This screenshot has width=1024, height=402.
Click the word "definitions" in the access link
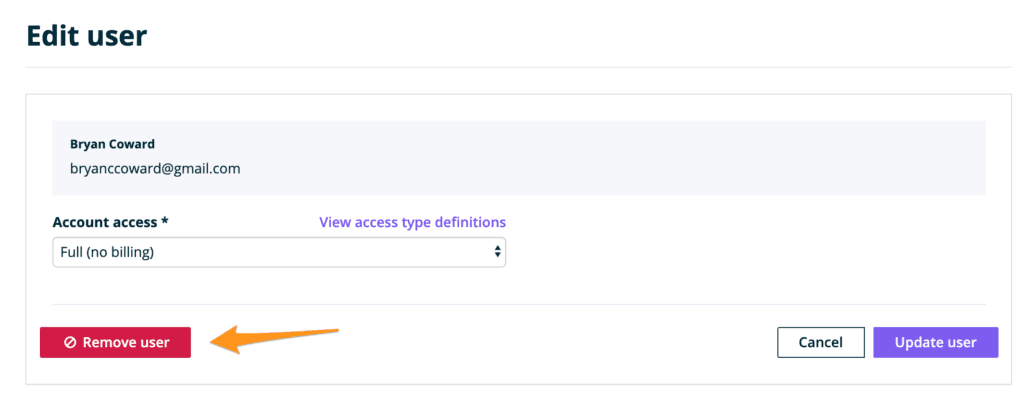[469, 222]
